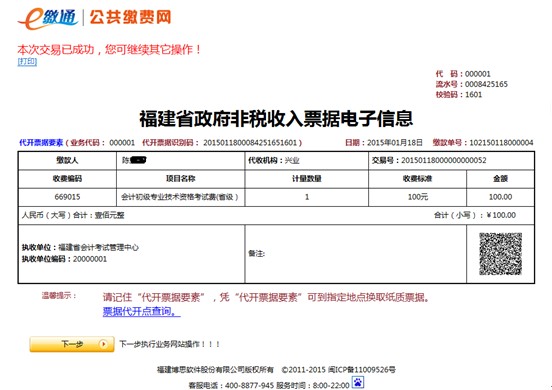Open 票据代开点查询 link
552x390 pixels.
142,312
